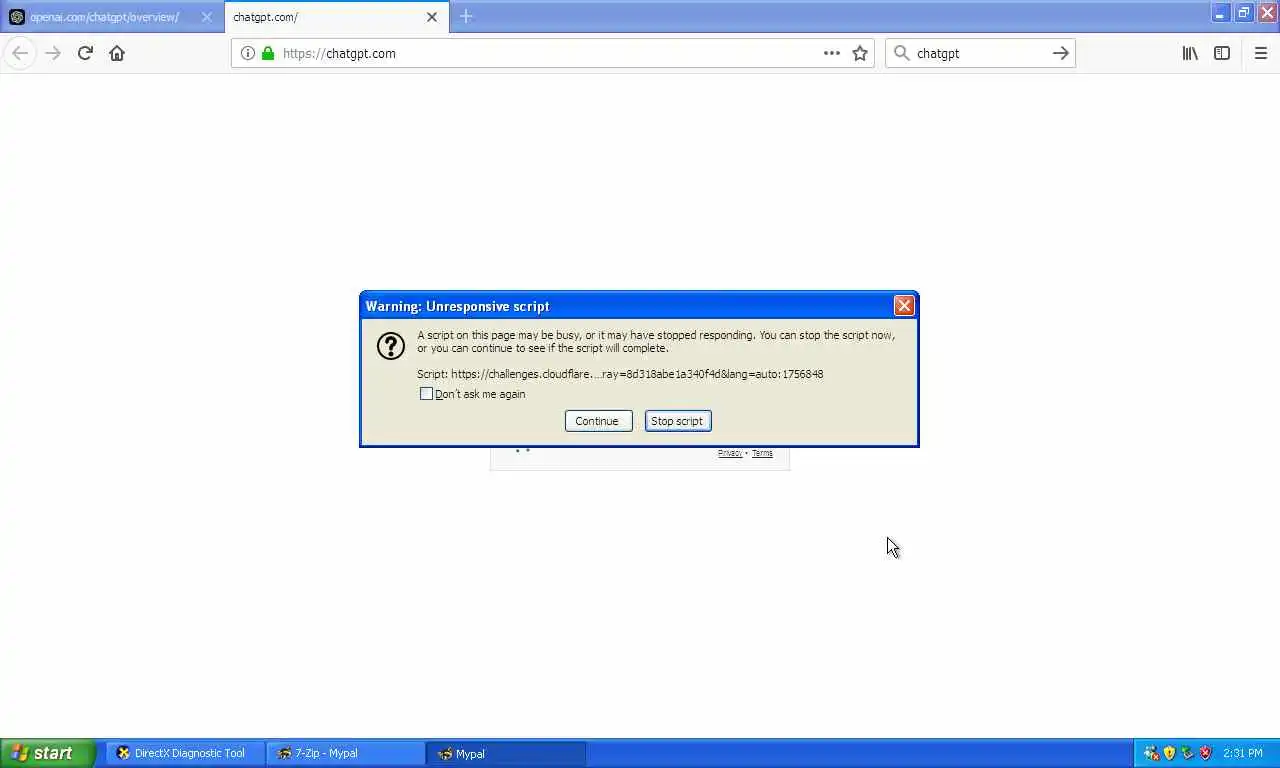Close the chatgpt.com tab
Screen dimensions: 1280x768
pos(432,17)
